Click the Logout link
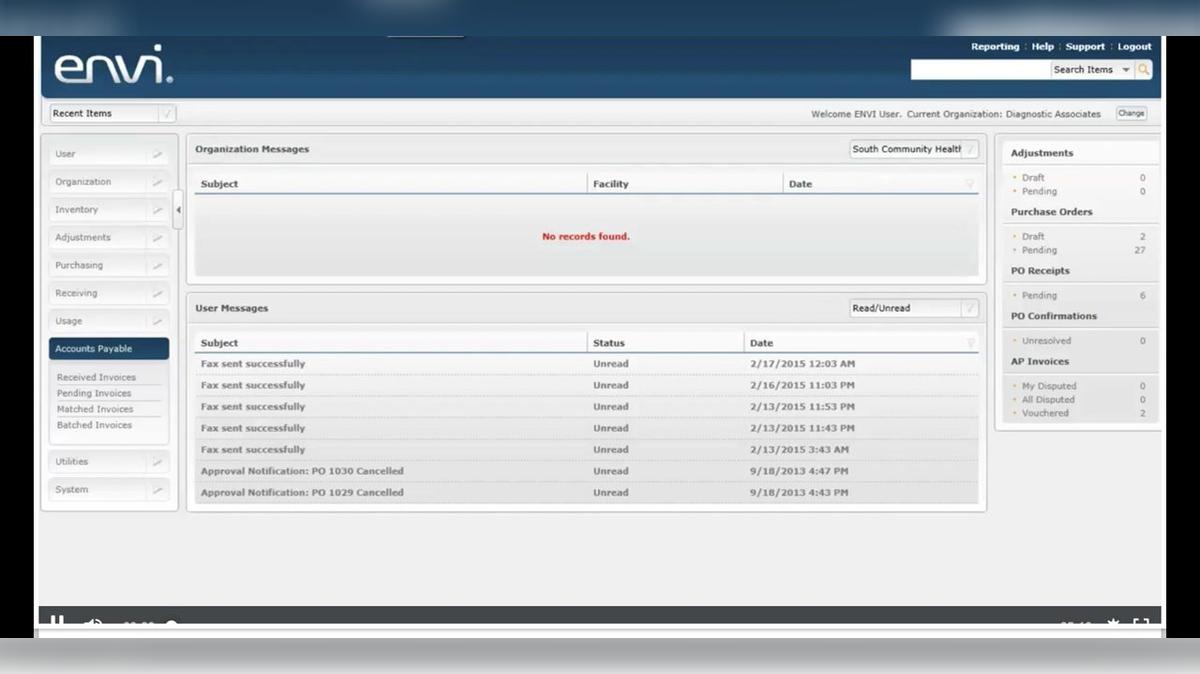The height and width of the screenshot is (674, 1200). 1134,46
